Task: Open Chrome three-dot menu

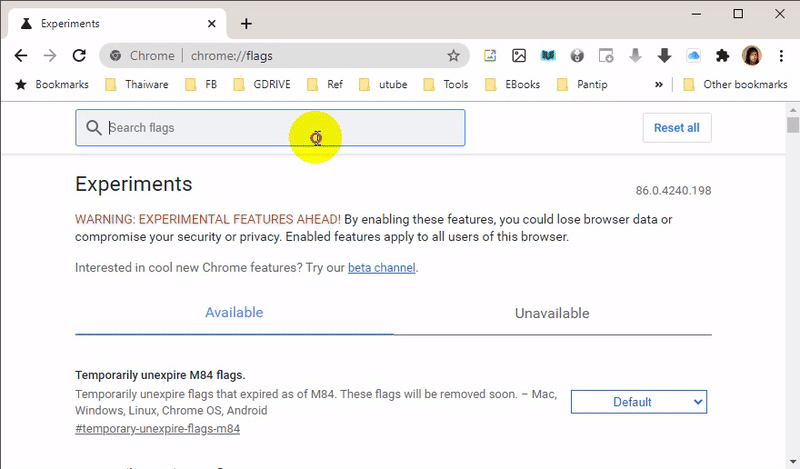Action: pyautogui.click(x=781, y=56)
